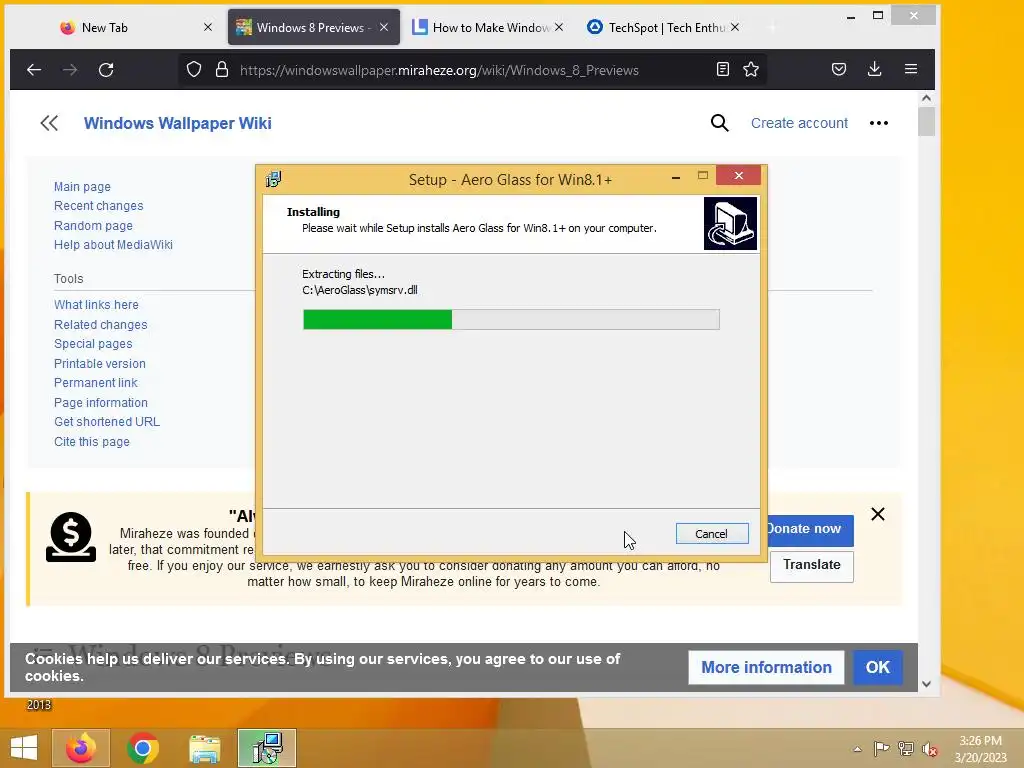Click the Donate now button
The height and width of the screenshot is (768, 1024).
(810, 530)
